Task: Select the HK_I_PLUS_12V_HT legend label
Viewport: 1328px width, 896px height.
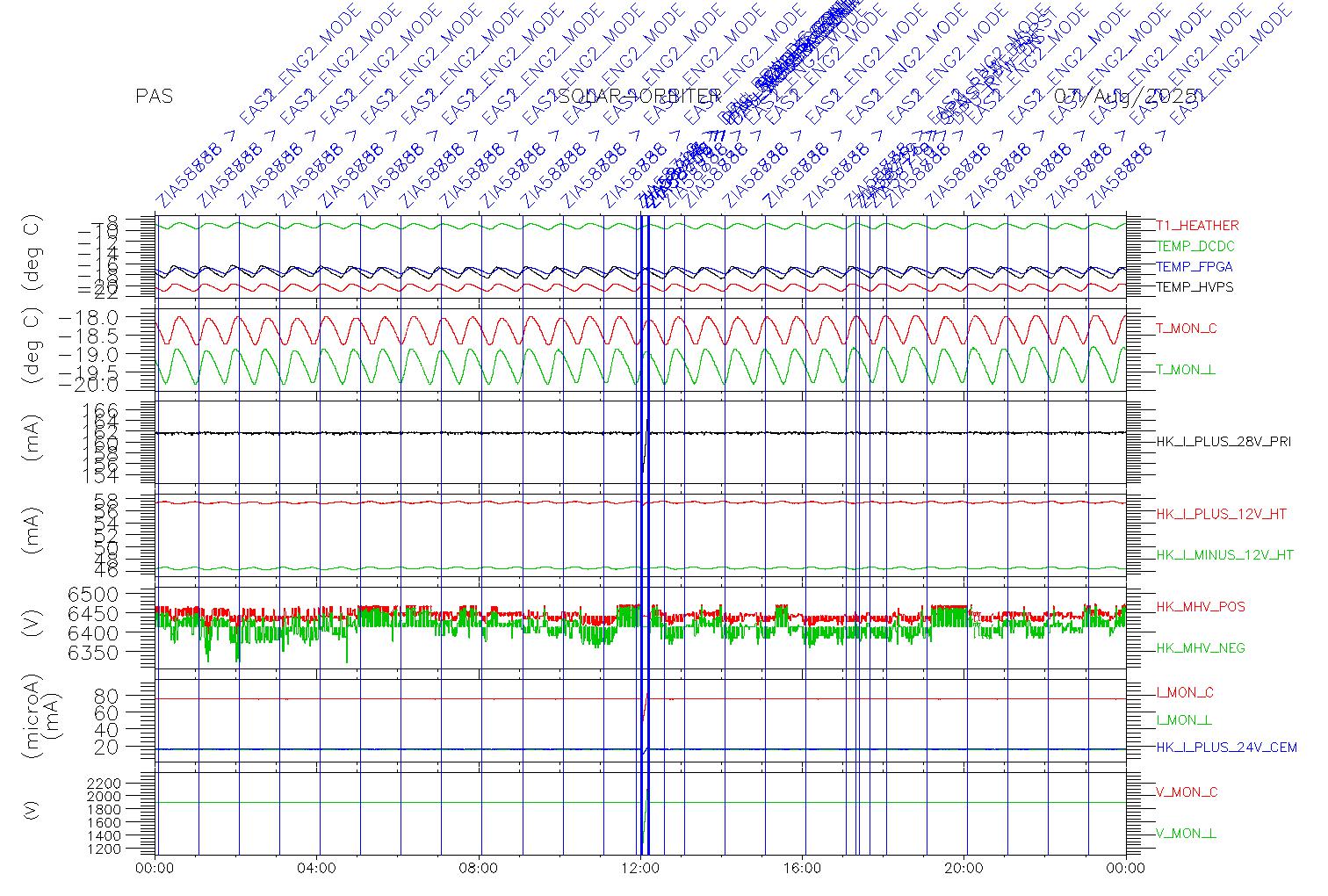Action: tap(1222, 514)
